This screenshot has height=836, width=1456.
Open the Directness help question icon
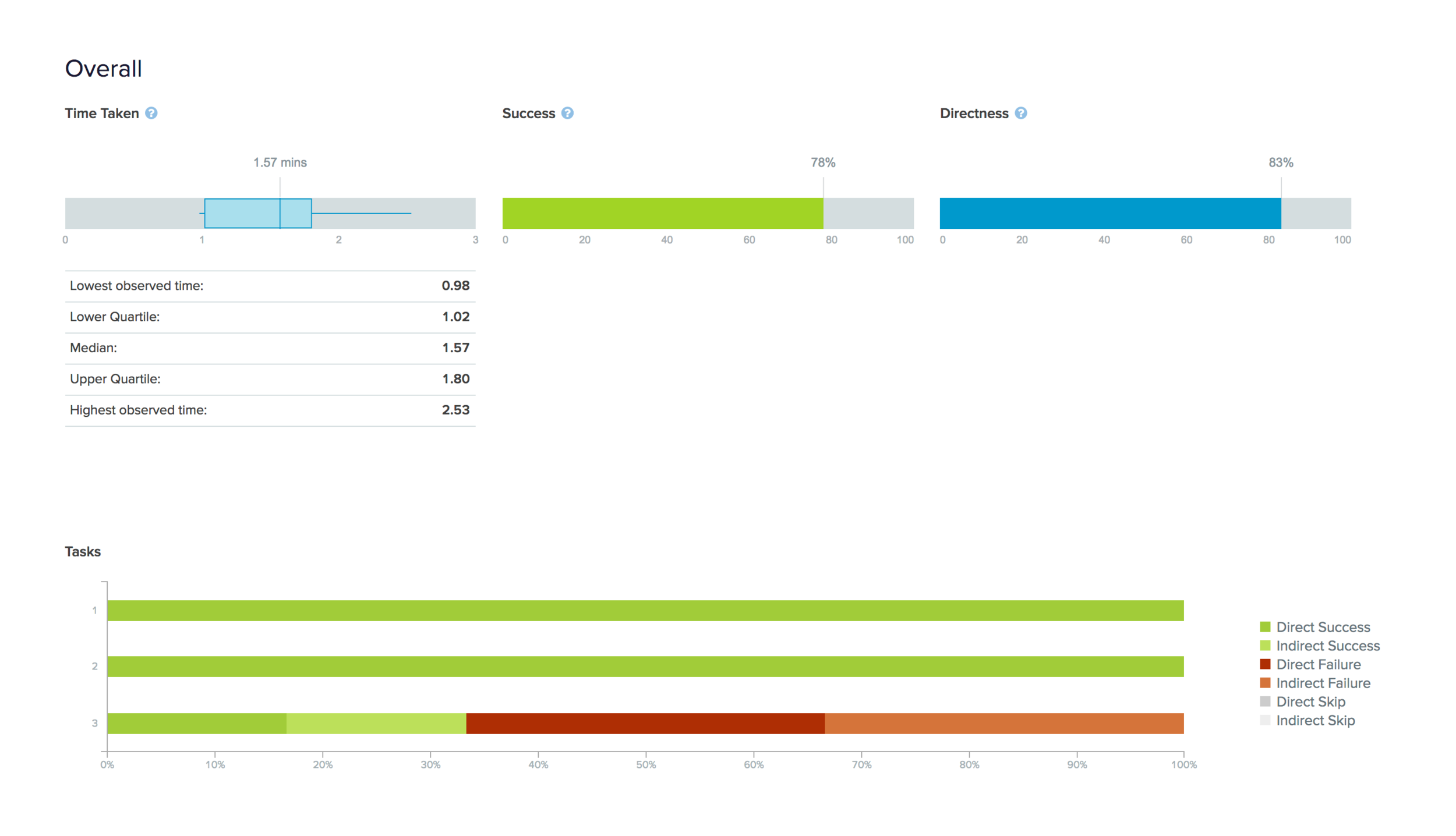[x=1020, y=113]
